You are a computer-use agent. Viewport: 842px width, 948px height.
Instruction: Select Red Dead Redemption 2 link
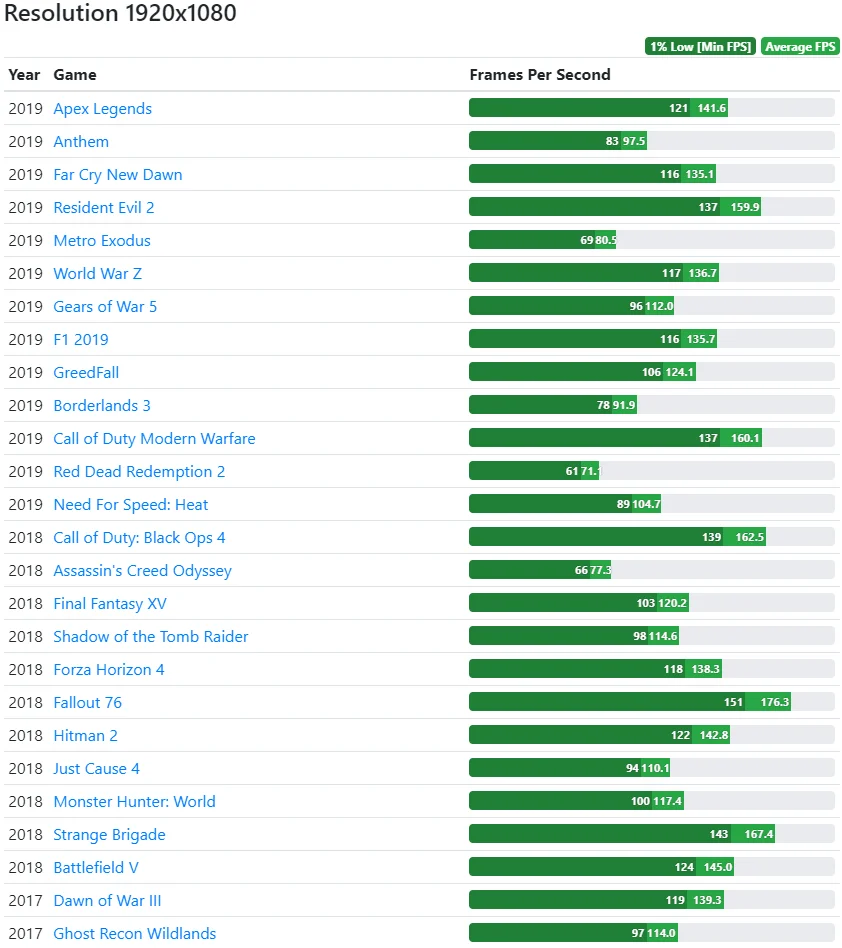pos(139,471)
